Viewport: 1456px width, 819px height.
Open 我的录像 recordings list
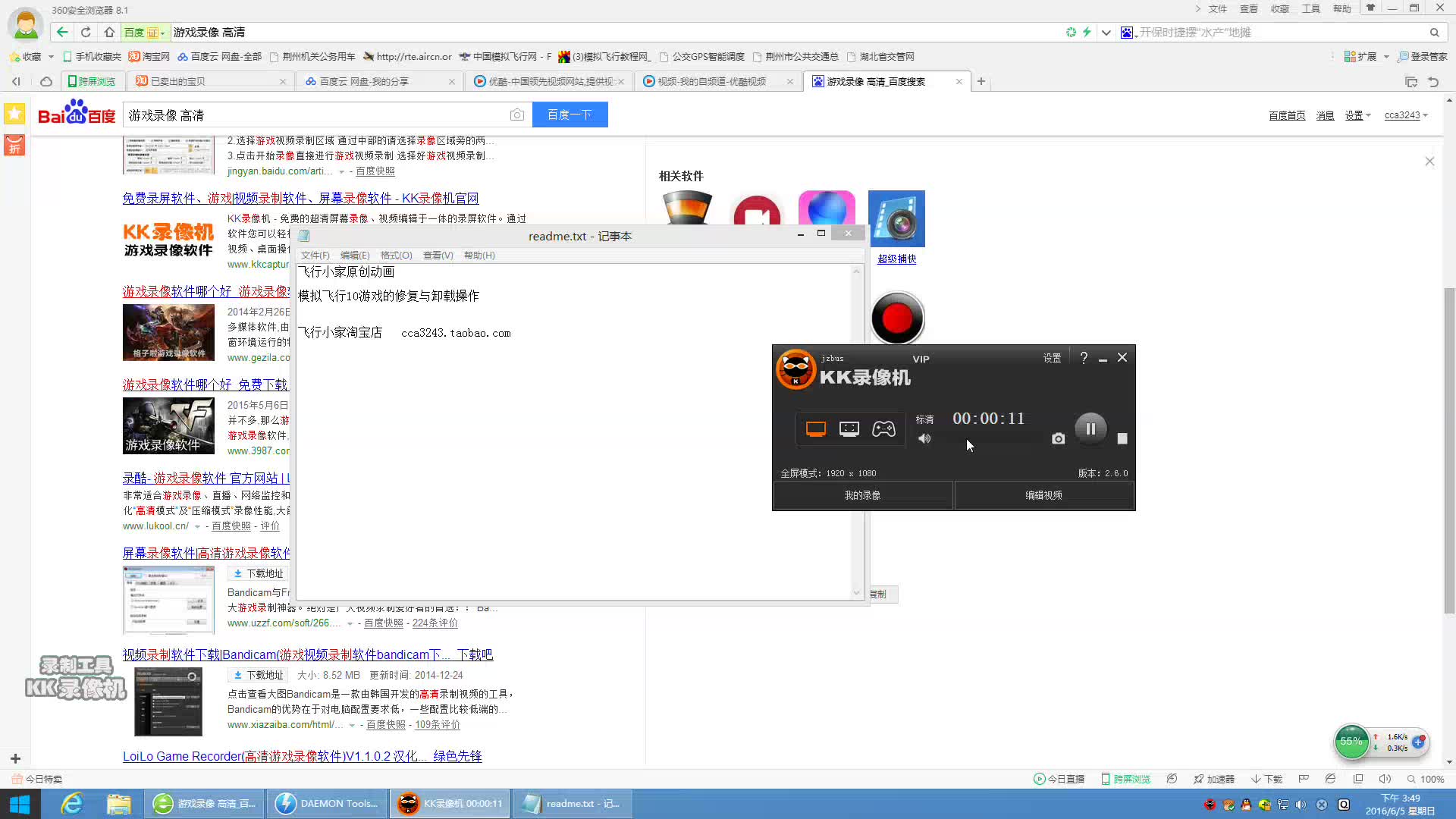click(x=862, y=495)
